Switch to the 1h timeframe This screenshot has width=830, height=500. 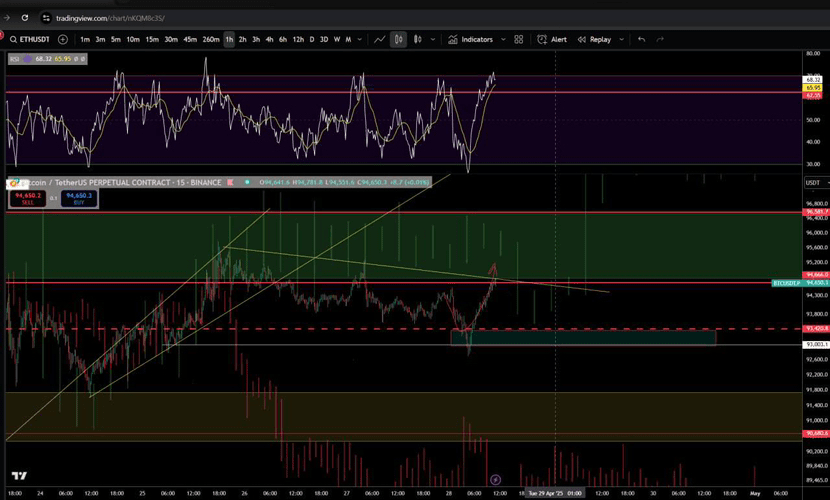(x=229, y=40)
